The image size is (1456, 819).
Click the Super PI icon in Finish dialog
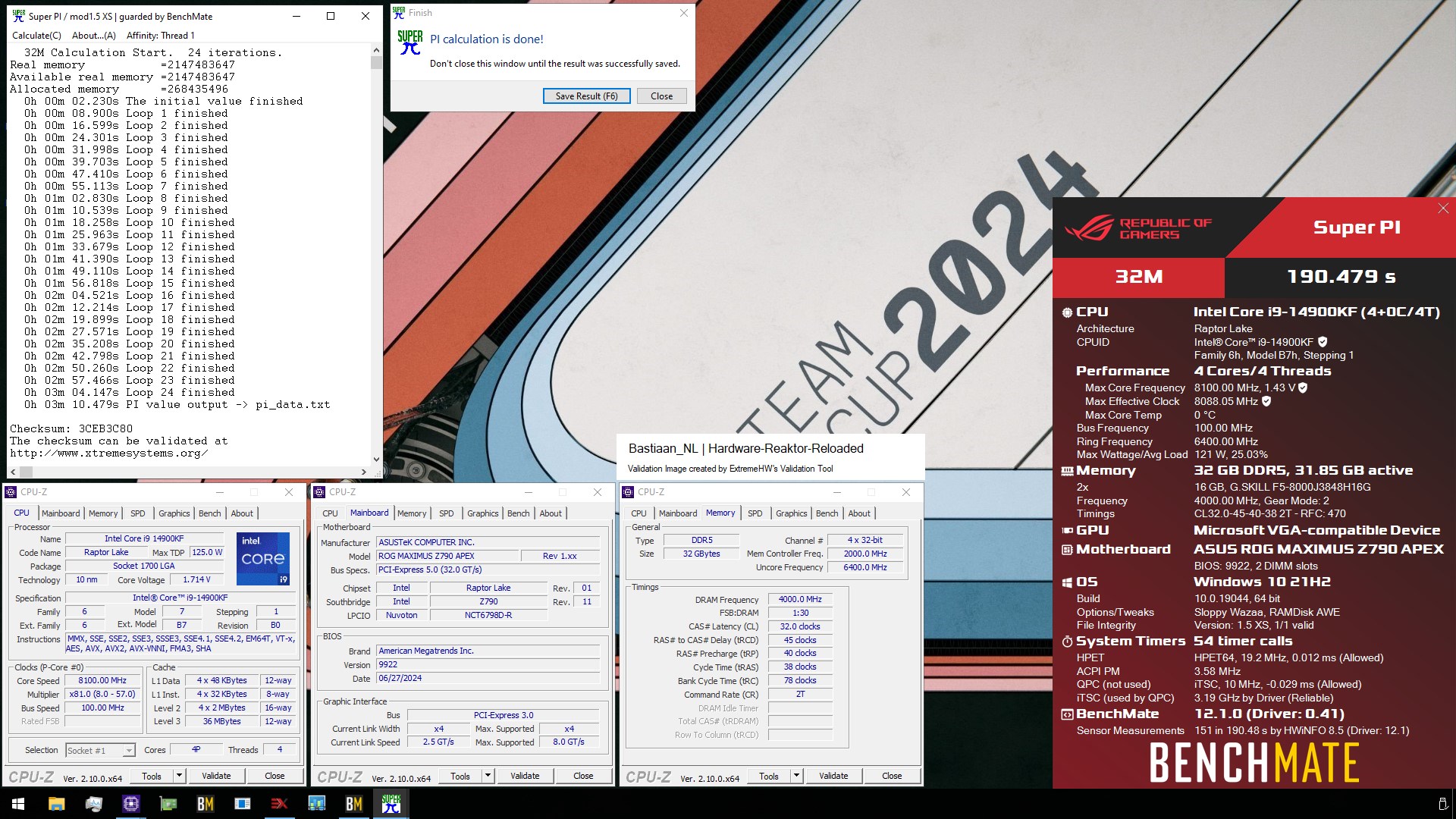(410, 42)
